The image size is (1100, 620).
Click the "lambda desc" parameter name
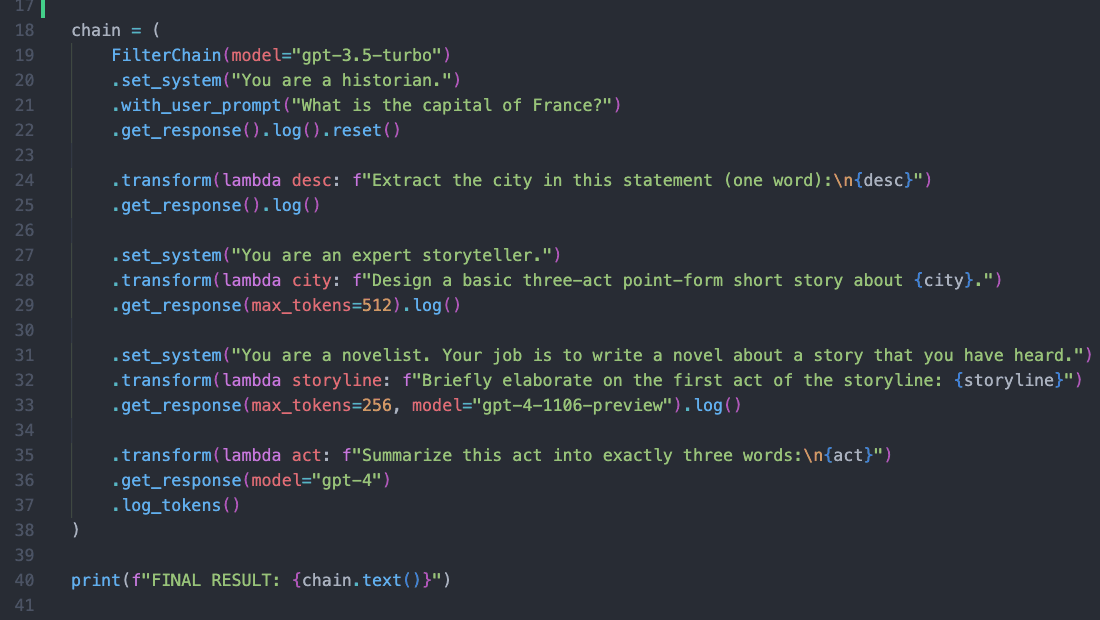coord(312,180)
